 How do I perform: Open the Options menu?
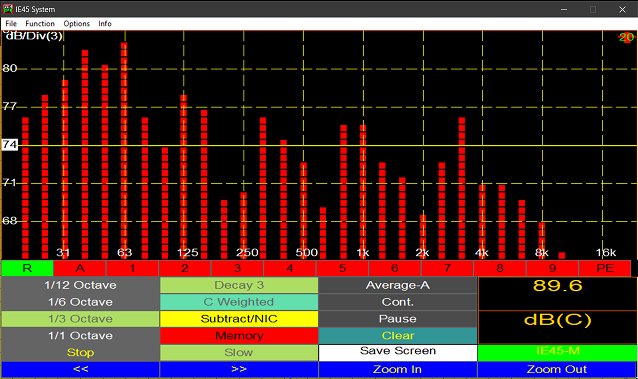[x=76, y=24]
